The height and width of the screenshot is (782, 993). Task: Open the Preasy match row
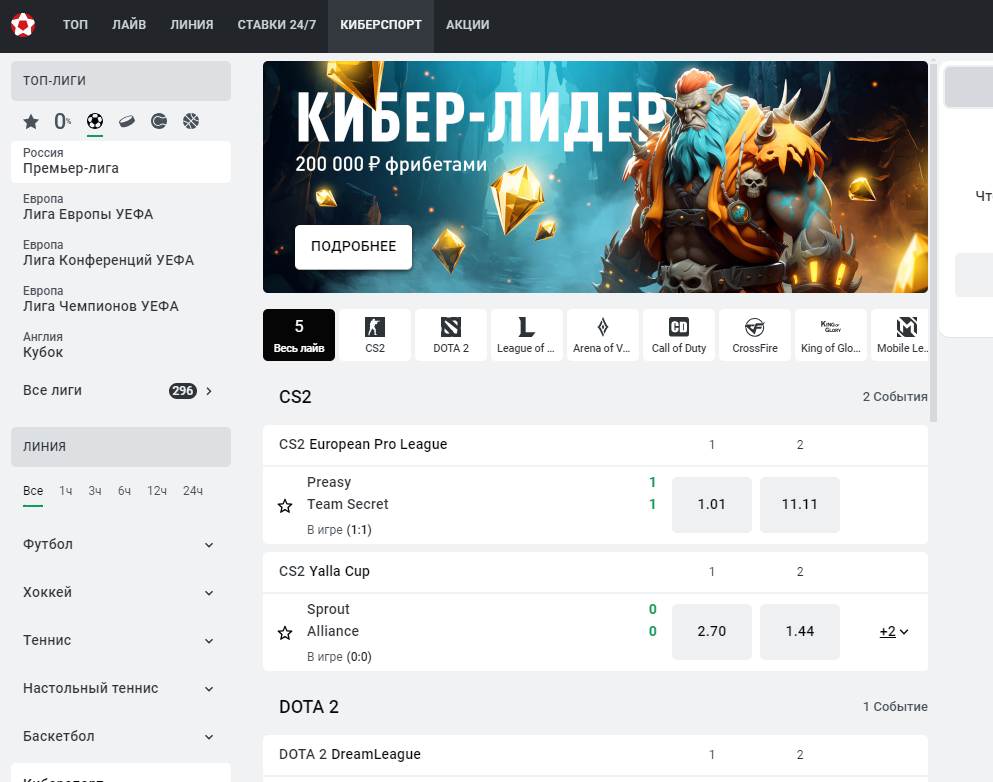(x=595, y=505)
